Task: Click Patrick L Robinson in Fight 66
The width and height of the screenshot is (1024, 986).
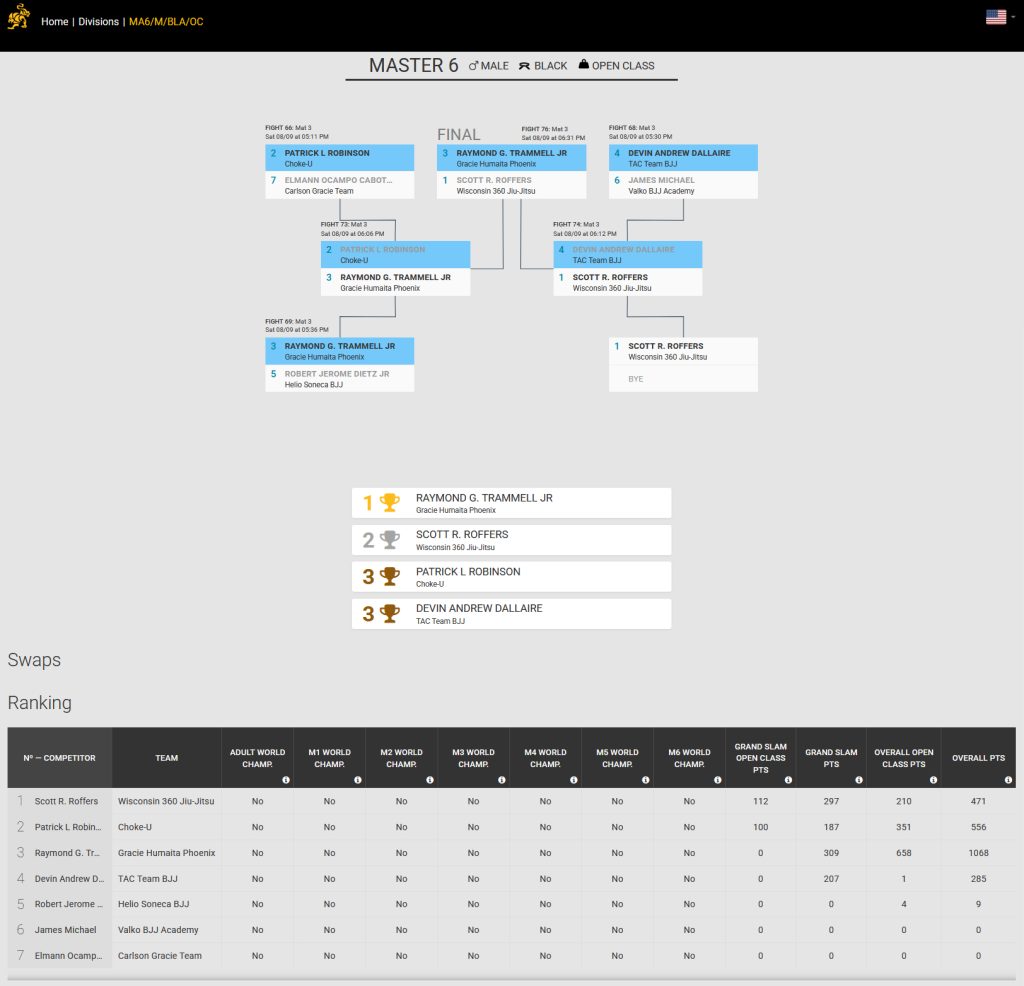Action: (x=340, y=158)
